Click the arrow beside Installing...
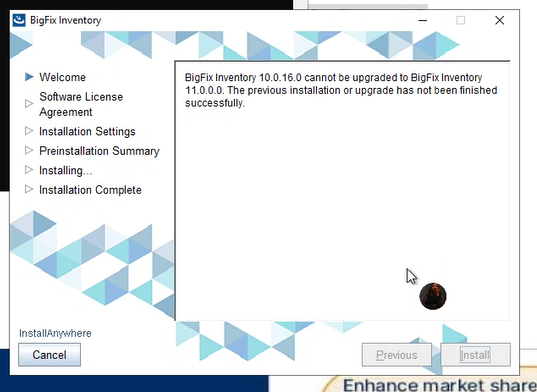537x392 pixels. click(x=29, y=170)
